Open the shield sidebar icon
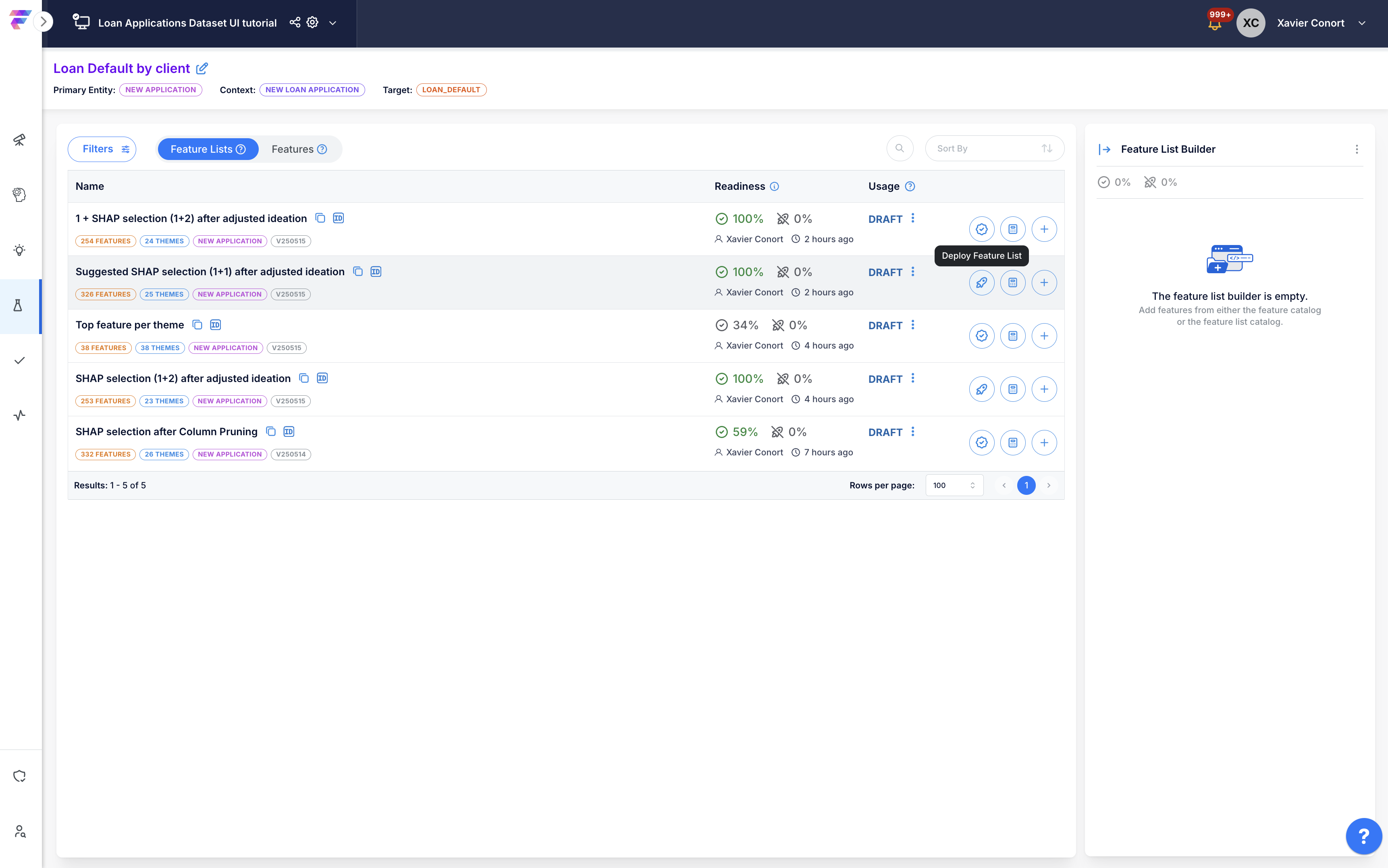The image size is (1388, 868). tap(19, 776)
